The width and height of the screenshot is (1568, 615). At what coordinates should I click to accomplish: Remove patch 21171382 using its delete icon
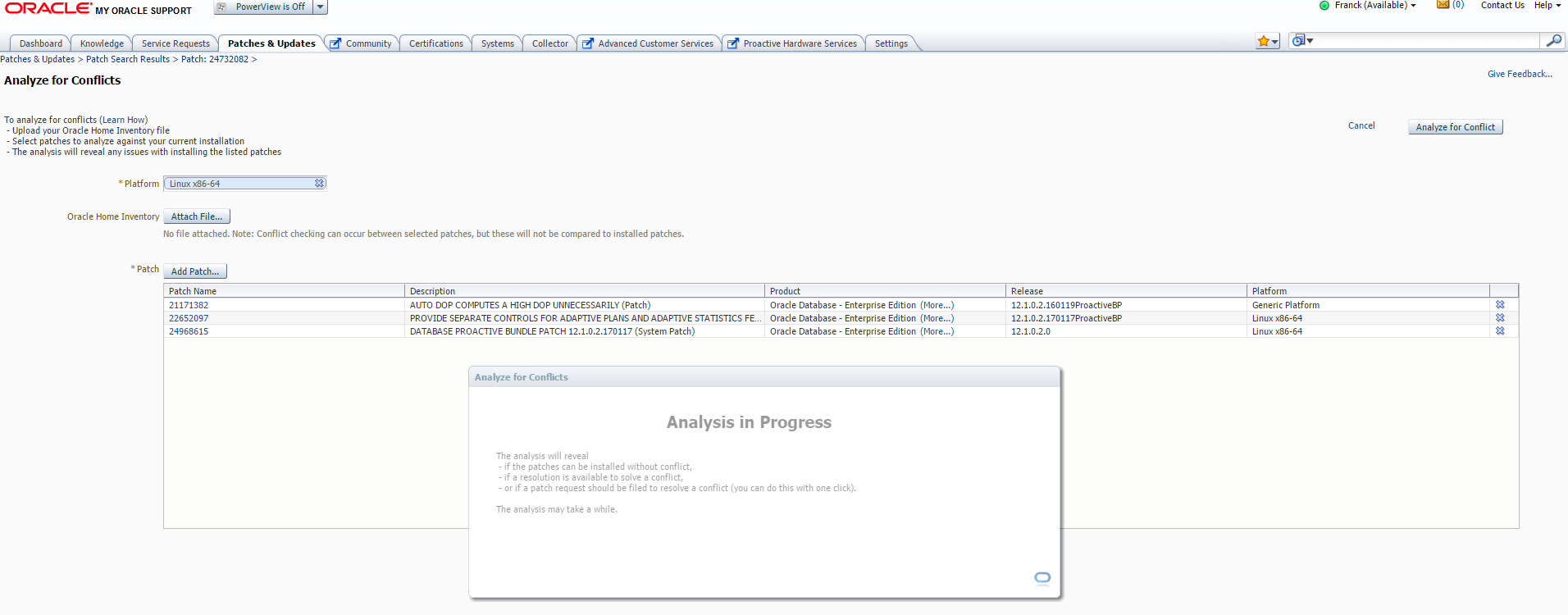coord(1500,304)
